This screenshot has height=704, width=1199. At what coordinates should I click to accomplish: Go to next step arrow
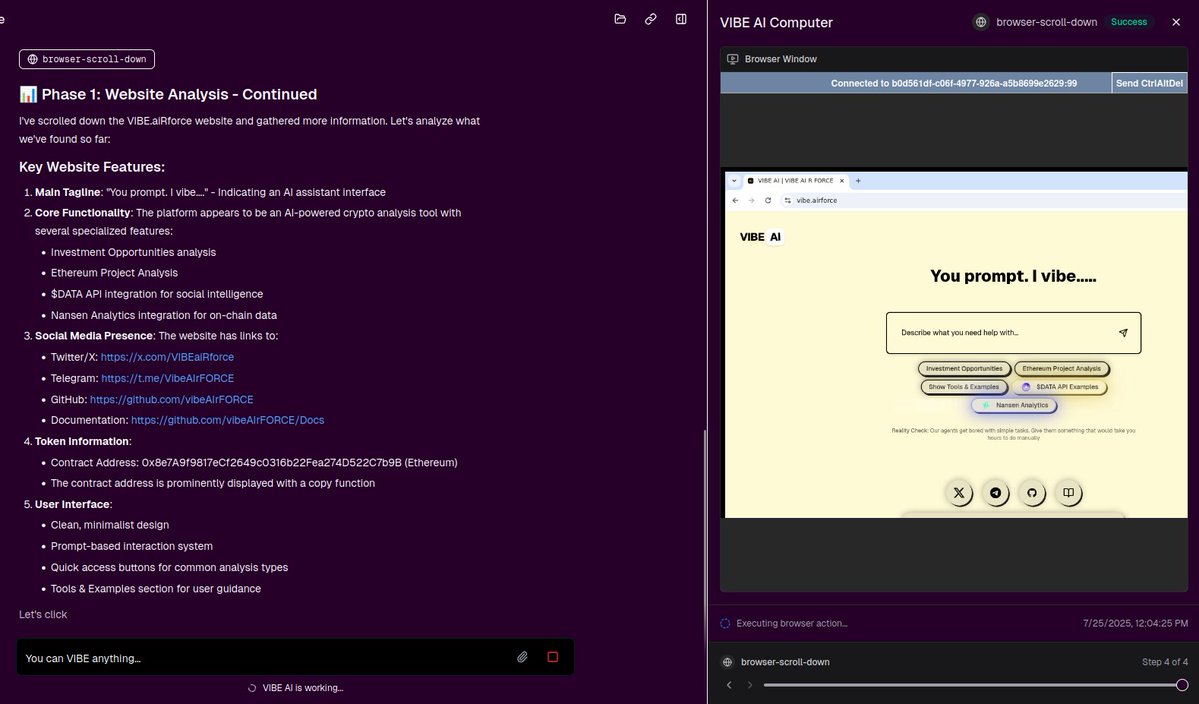(x=749, y=685)
